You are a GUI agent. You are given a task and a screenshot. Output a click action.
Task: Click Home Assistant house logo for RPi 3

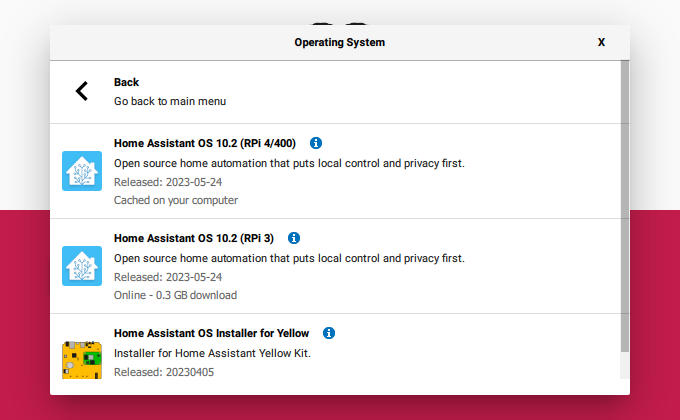coord(82,266)
